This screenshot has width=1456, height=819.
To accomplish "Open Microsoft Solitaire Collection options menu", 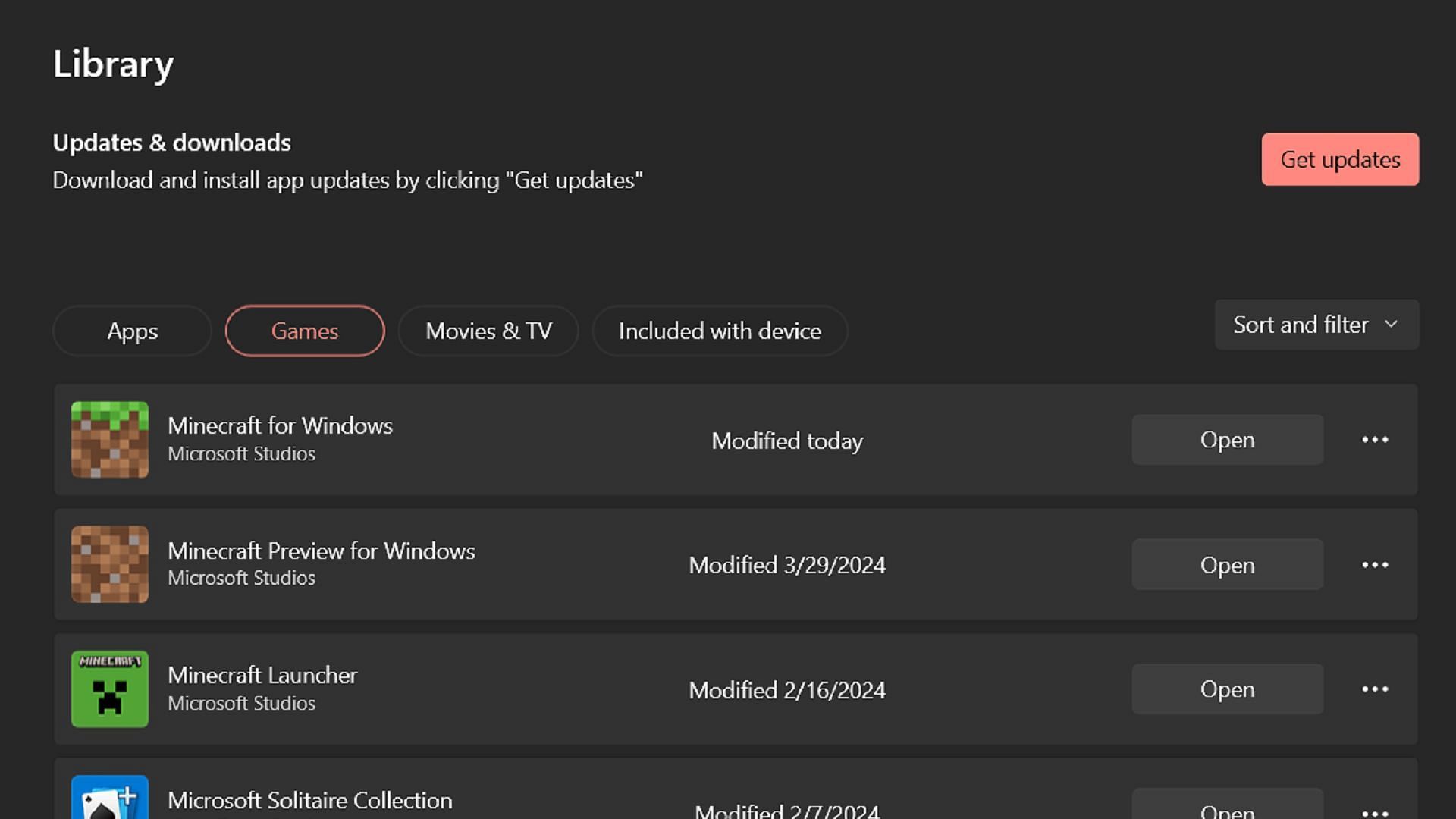I will tap(1375, 810).
